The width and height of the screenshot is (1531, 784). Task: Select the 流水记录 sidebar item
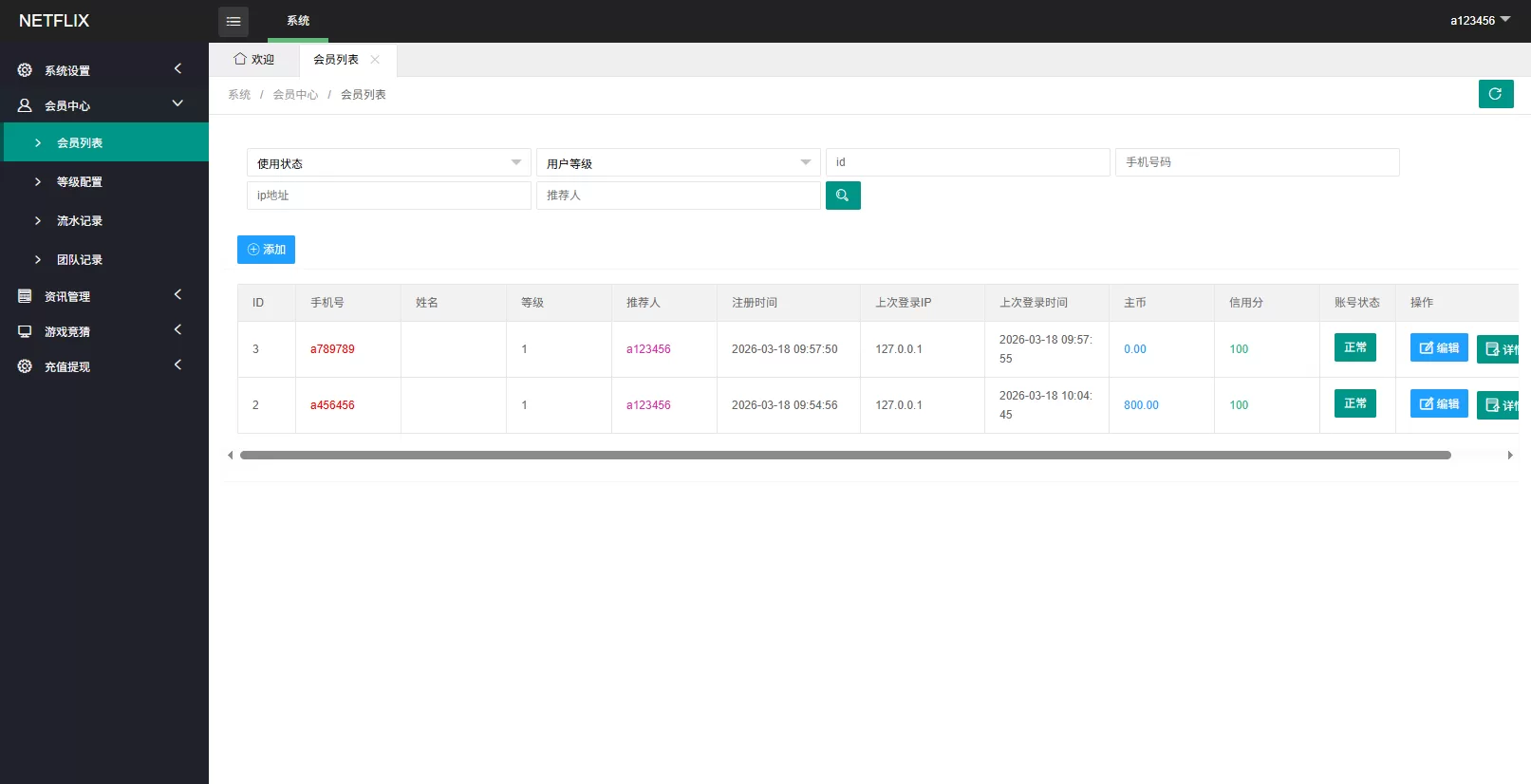pyautogui.click(x=80, y=221)
